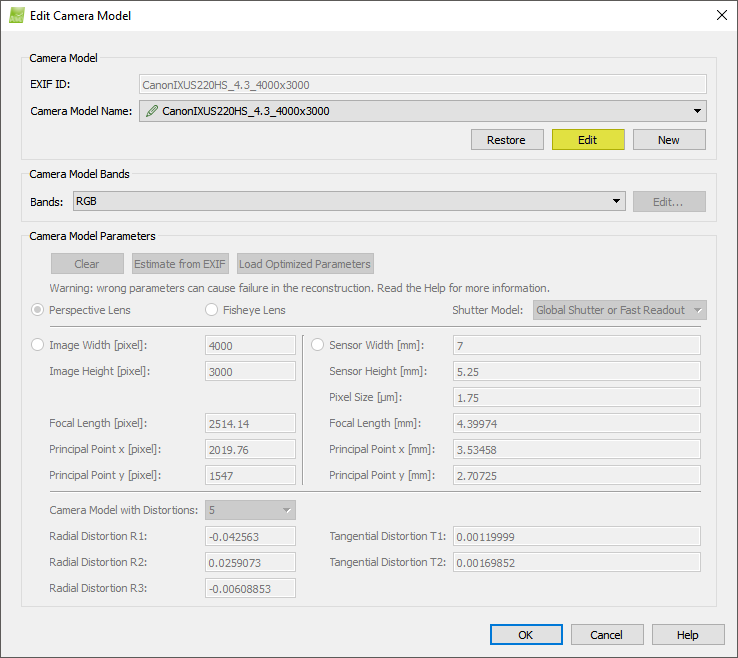The image size is (738, 658).
Task: Open the Camera Model Name dropdown
Action: 696,111
